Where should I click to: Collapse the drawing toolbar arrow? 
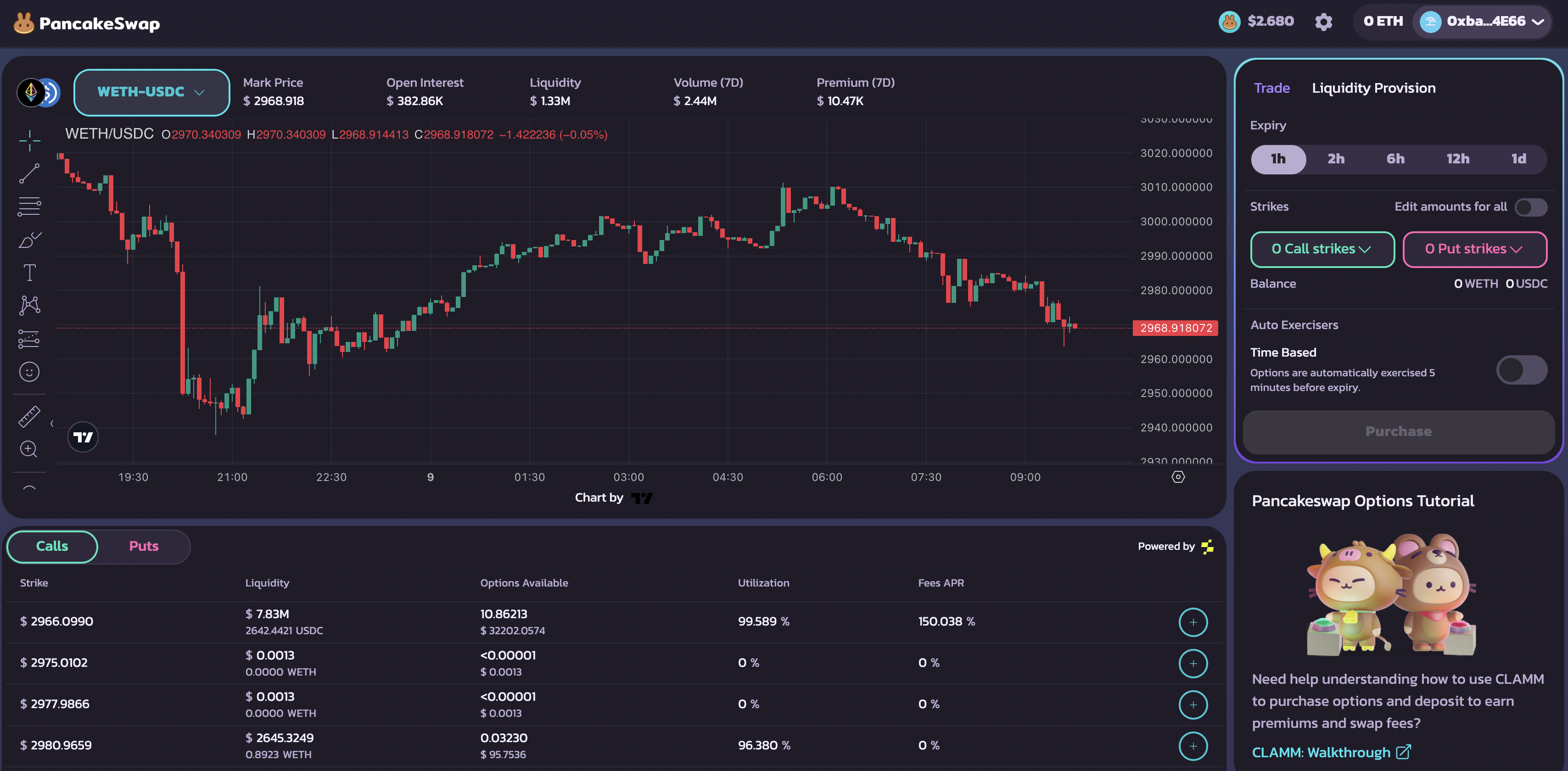click(52, 424)
